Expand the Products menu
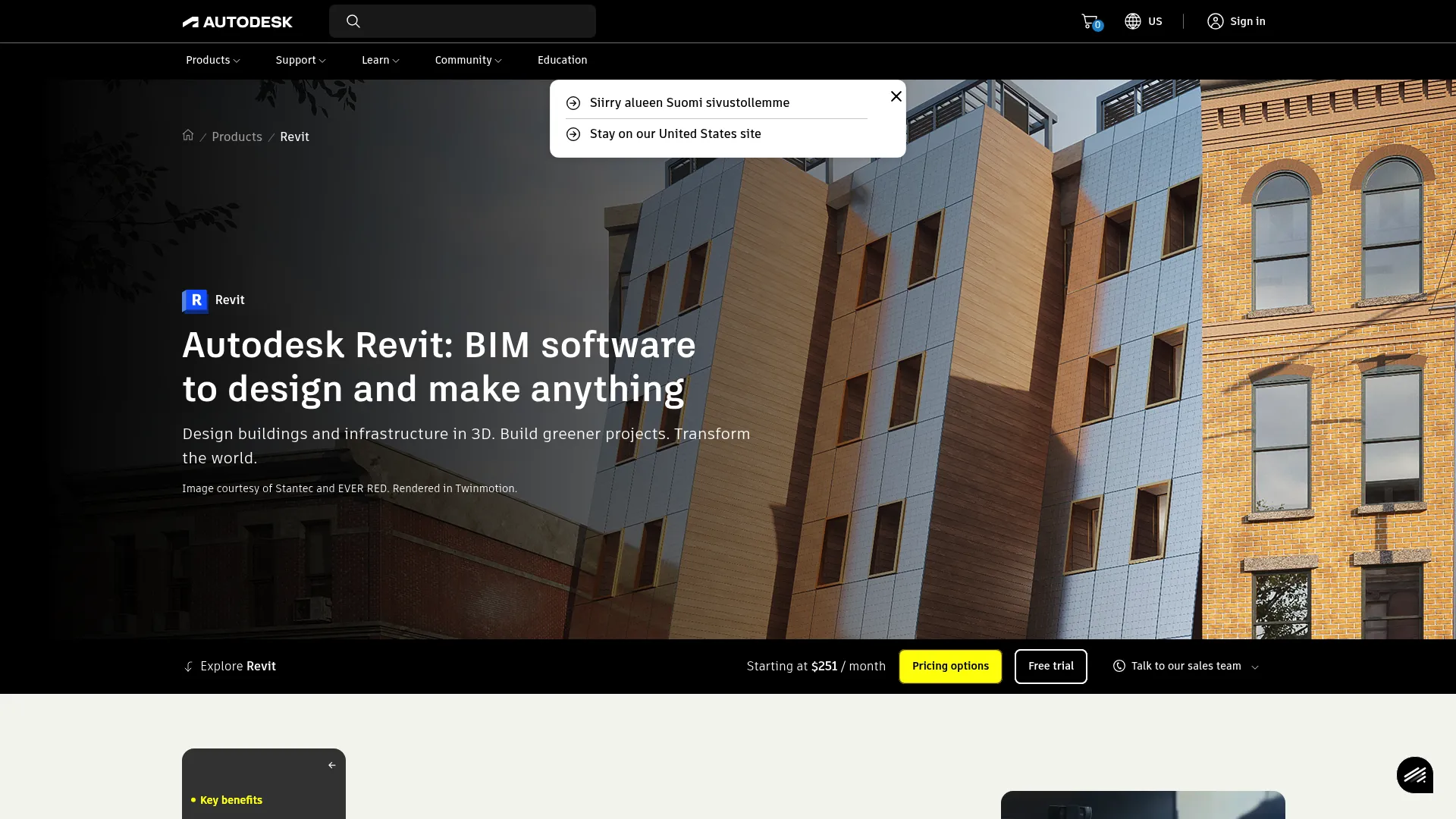The height and width of the screenshot is (819, 1456). click(x=213, y=60)
